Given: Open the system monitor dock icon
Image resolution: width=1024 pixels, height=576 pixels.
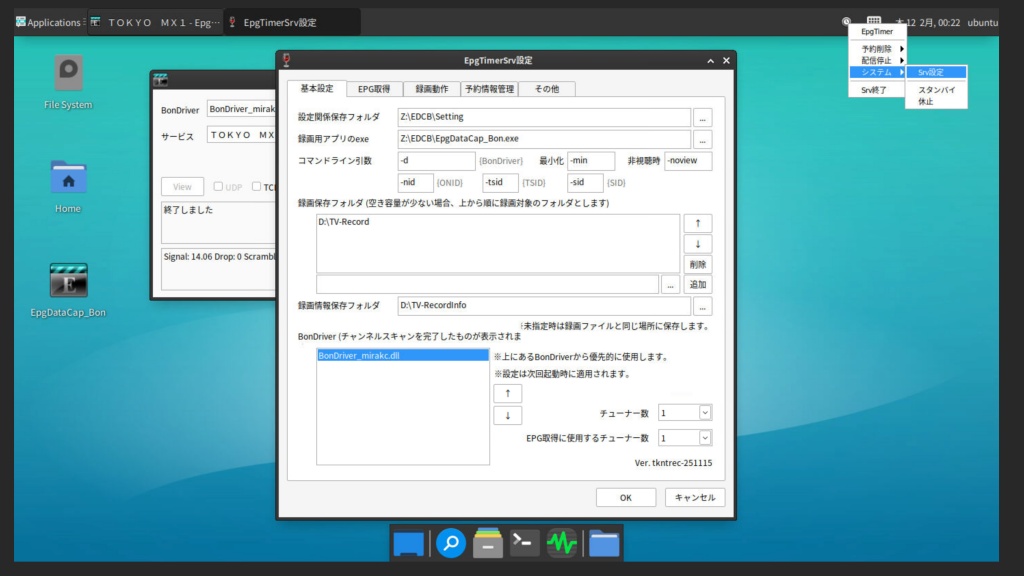Looking at the screenshot, I should click(562, 543).
